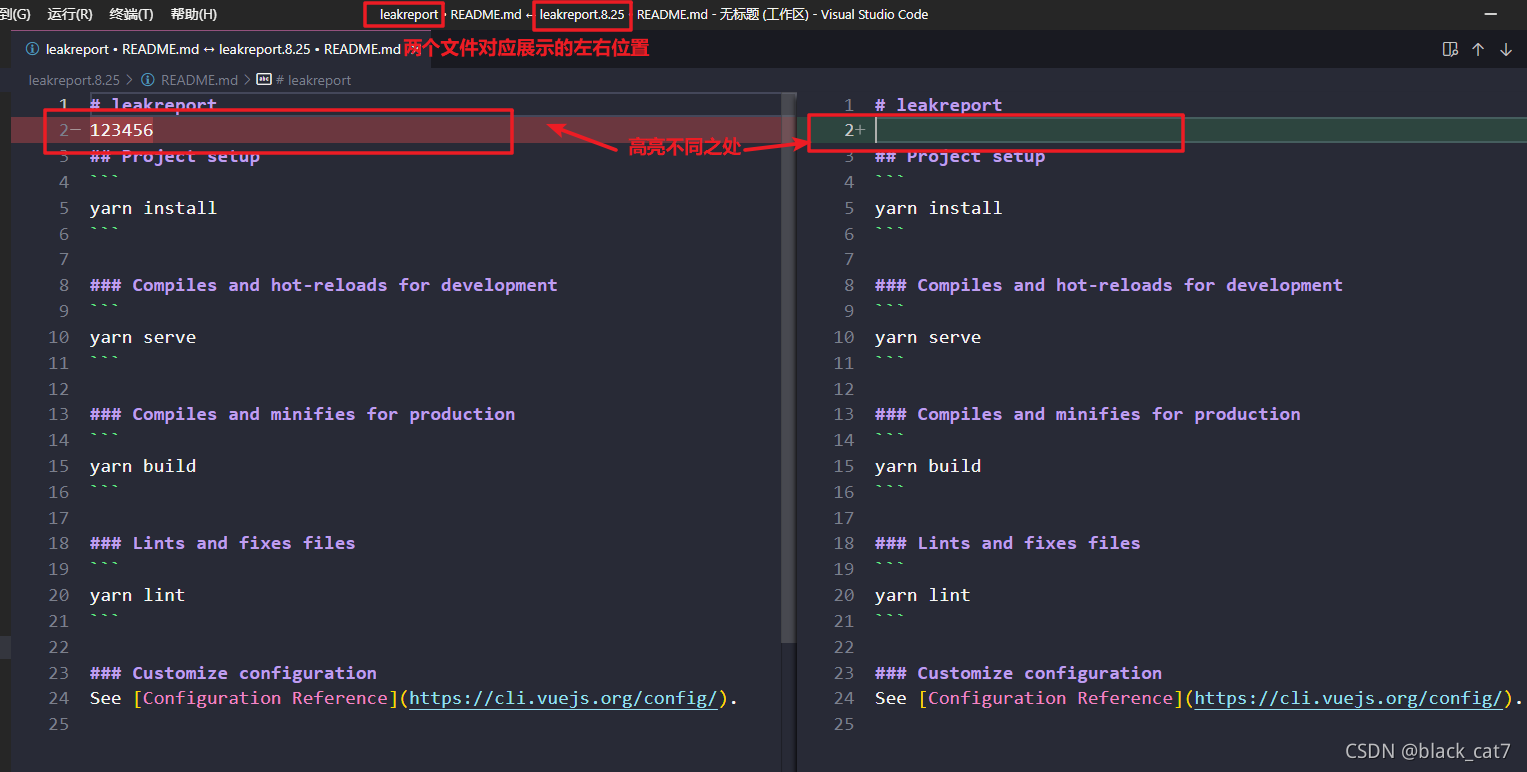Click line number 8 in right pane

[x=849, y=285]
